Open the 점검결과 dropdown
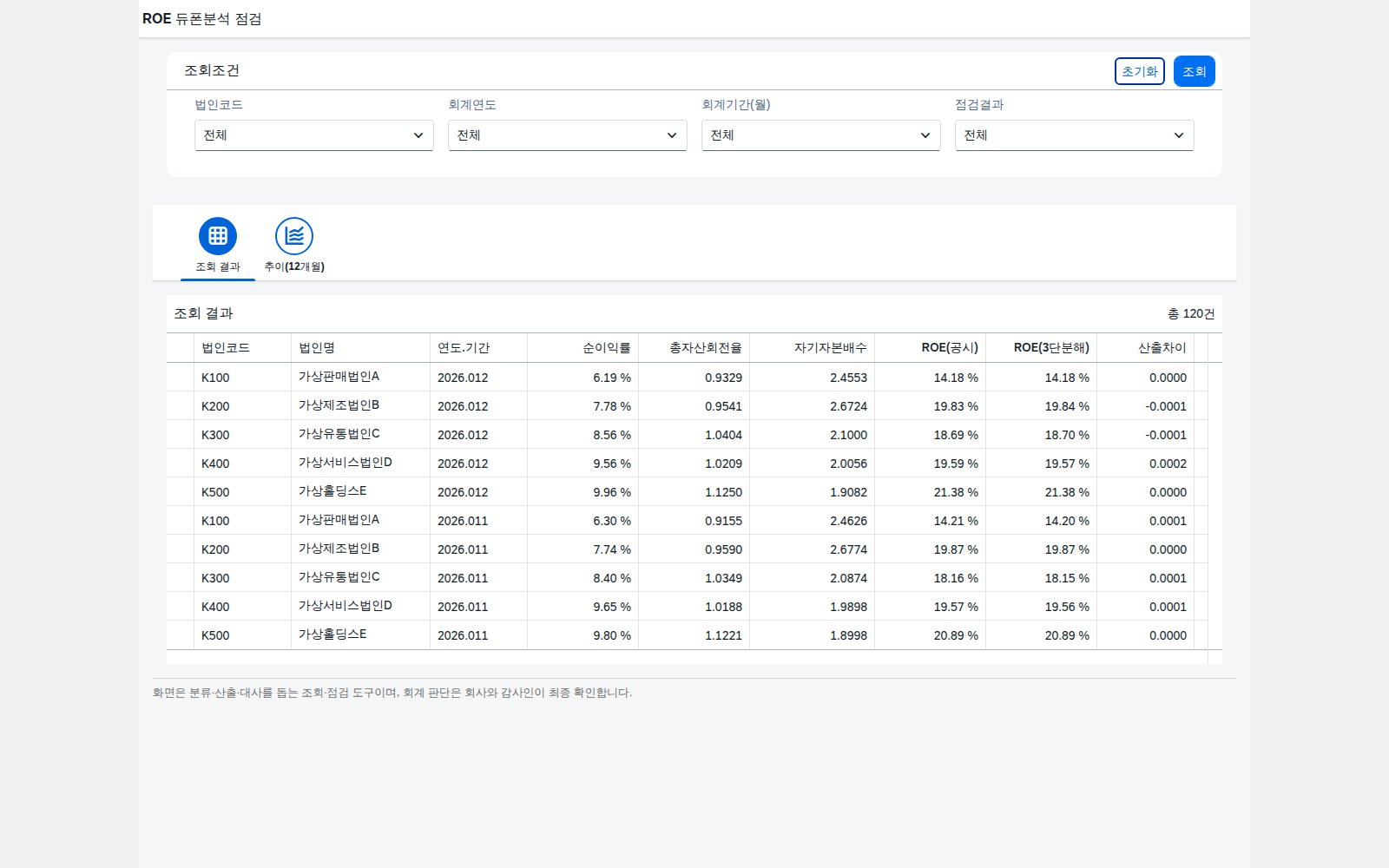The image size is (1389, 868). click(x=1075, y=135)
